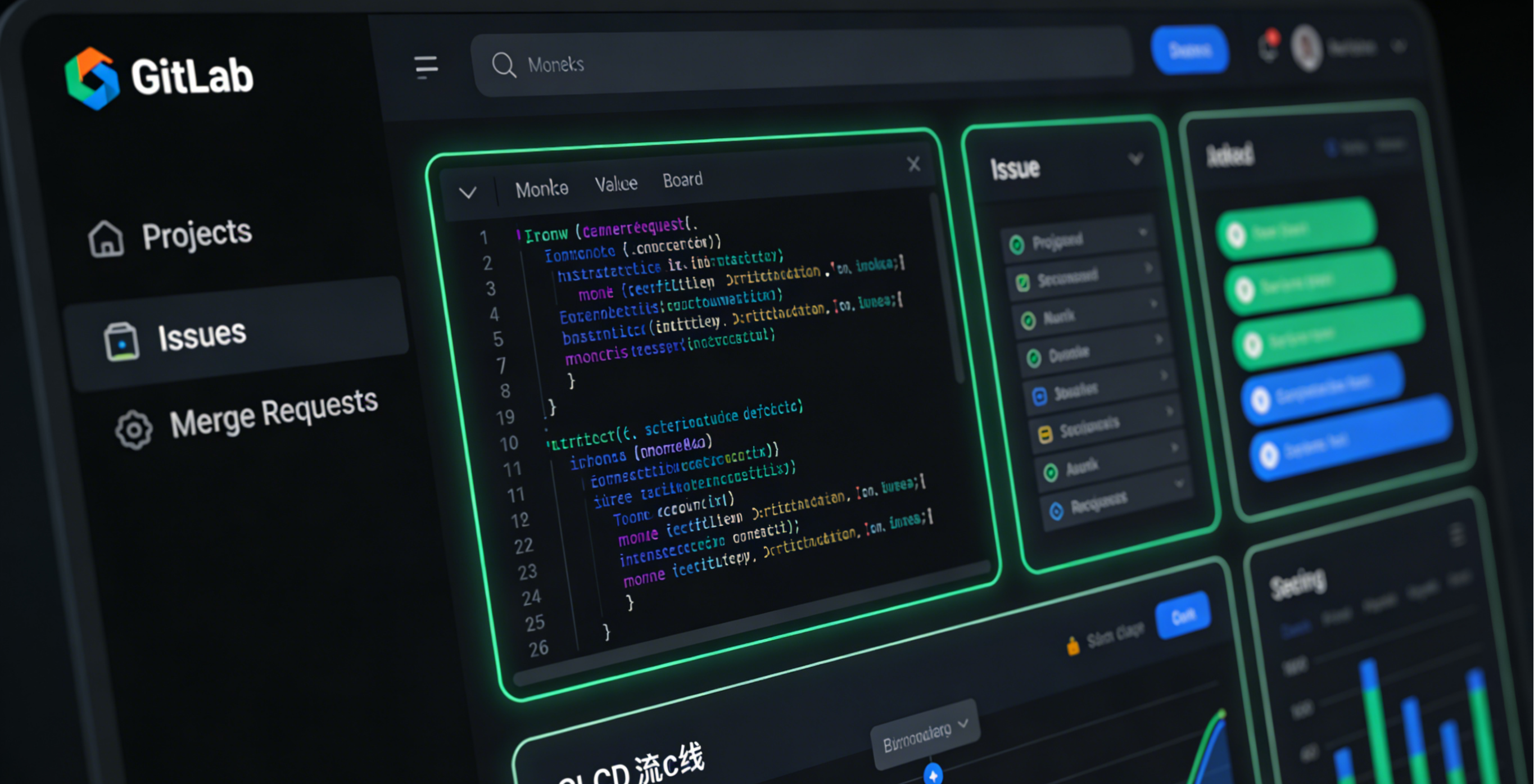Expand the blue-square Issue row with its chevron
The width and height of the screenshot is (1534, 784).
pos(1164,375)
